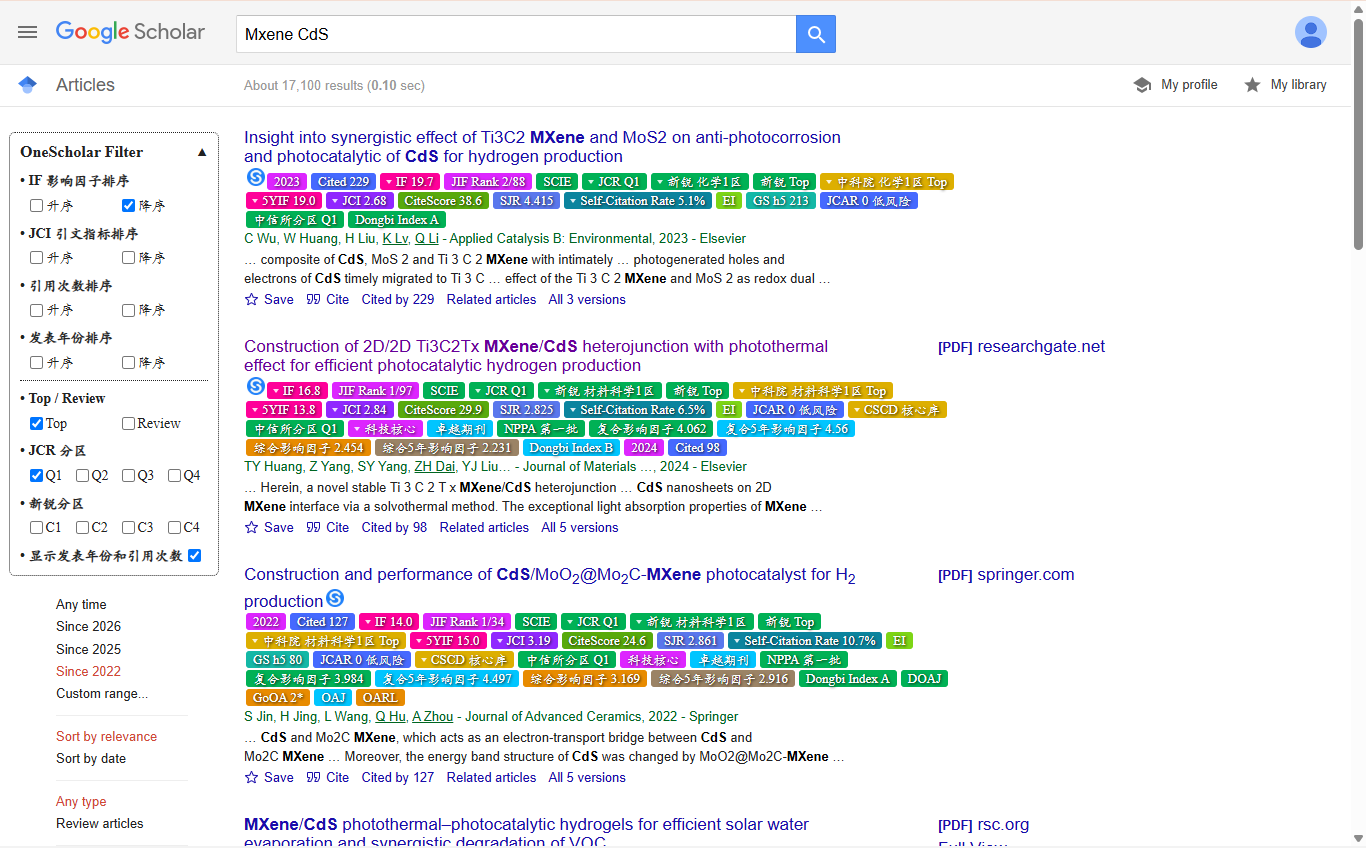Check the 新锐分区 C1 checkbox

[37, 527]
